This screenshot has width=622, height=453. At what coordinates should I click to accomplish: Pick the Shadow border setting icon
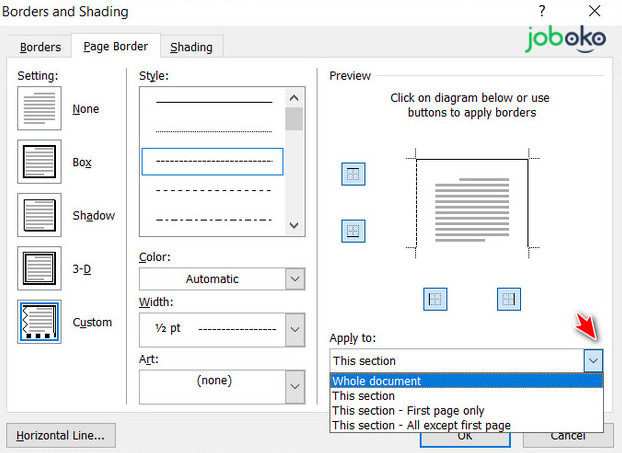point(39,215)
